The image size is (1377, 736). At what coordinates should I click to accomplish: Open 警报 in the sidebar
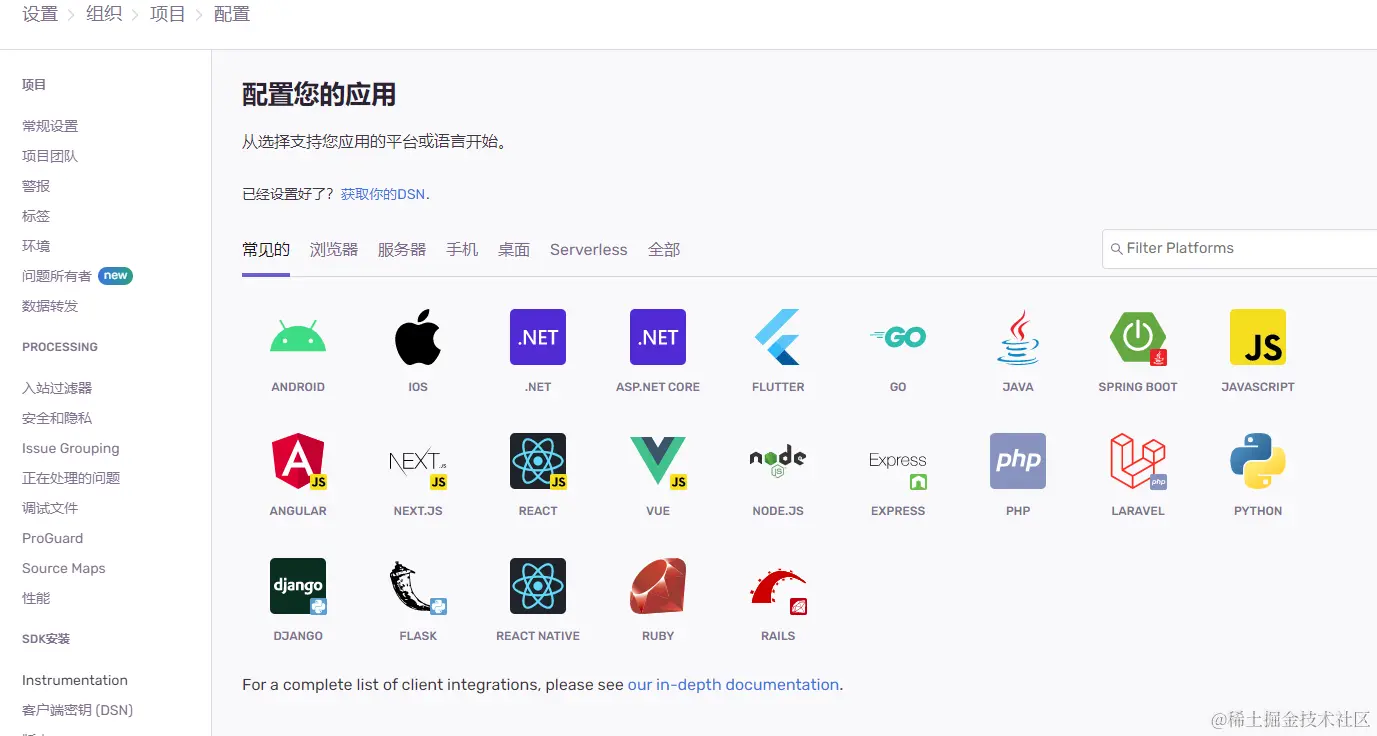tap(36, 186)
